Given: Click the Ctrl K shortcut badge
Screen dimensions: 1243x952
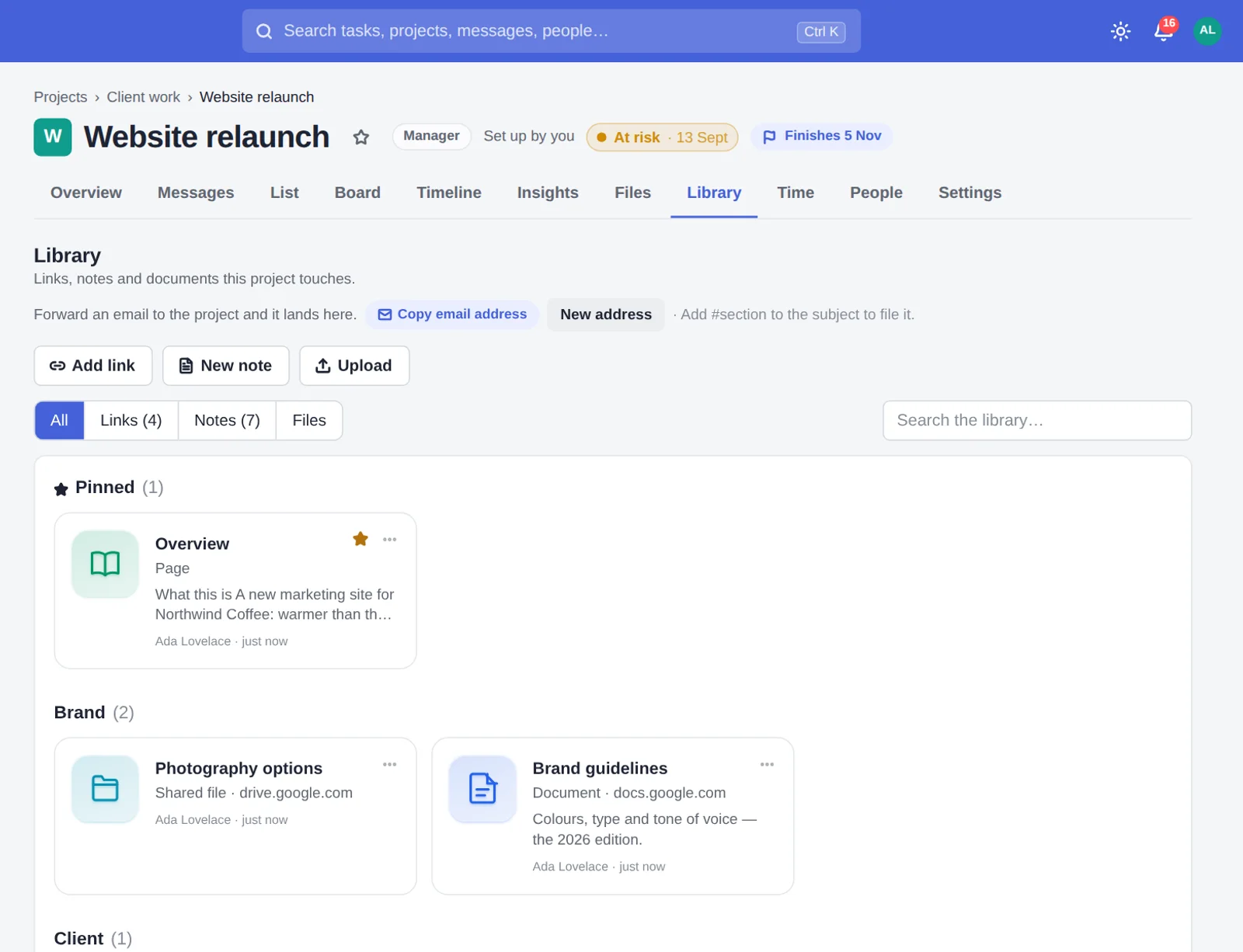Looking at the screenshot, I should (x=821, y=32).
